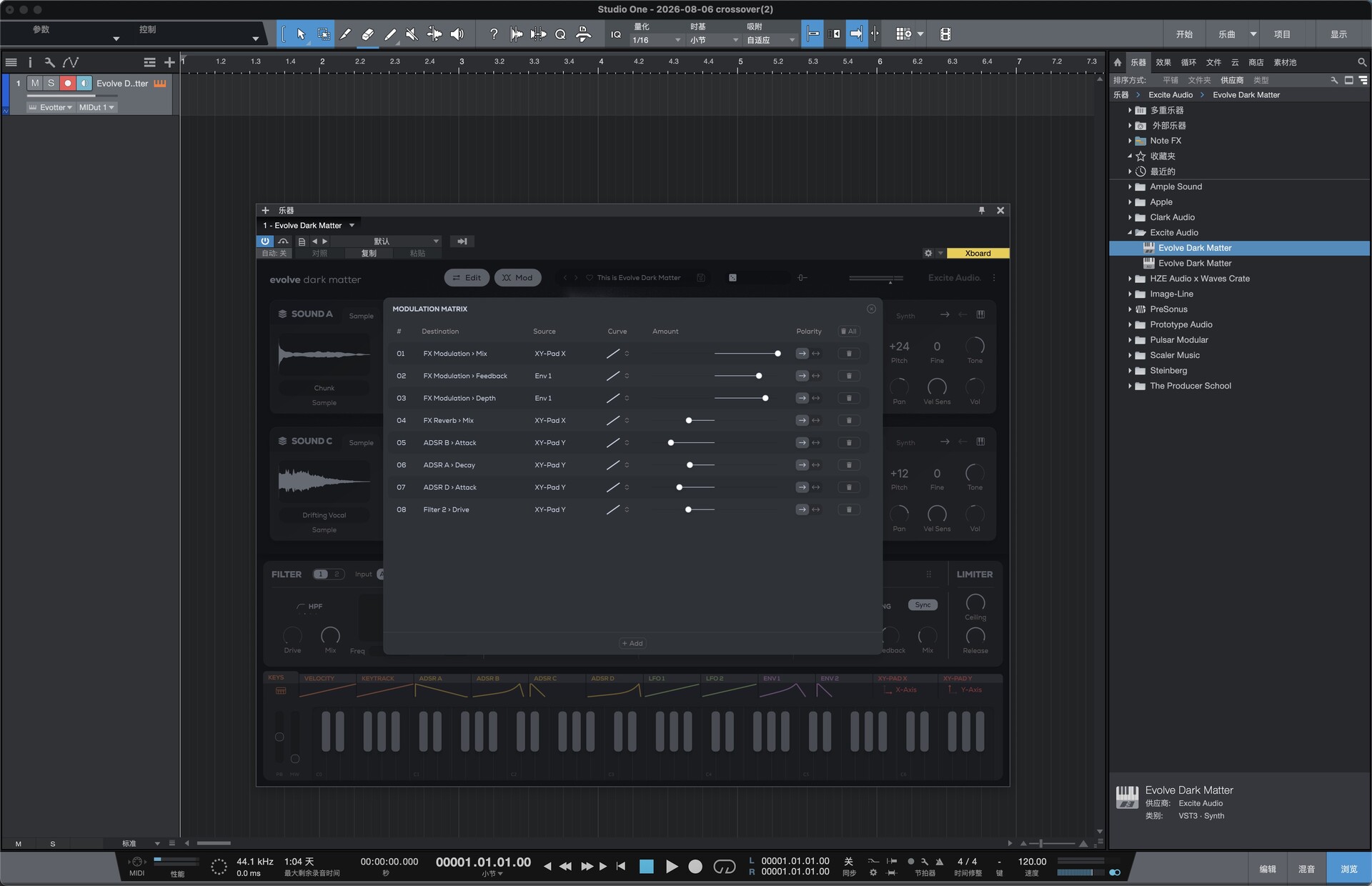Start playback with the Play button

click(672, 866)
